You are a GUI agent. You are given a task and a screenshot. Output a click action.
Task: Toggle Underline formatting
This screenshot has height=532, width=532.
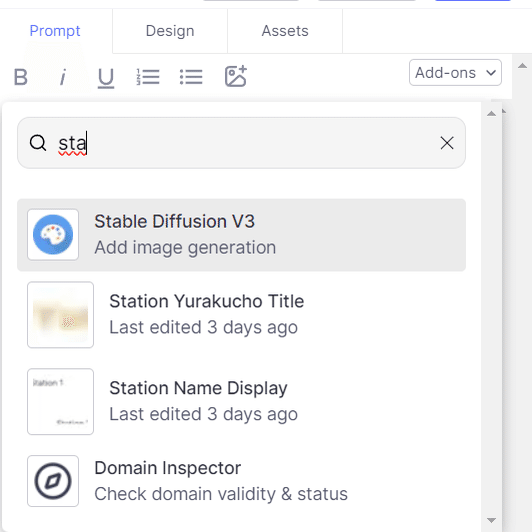[x=106, y=78]
